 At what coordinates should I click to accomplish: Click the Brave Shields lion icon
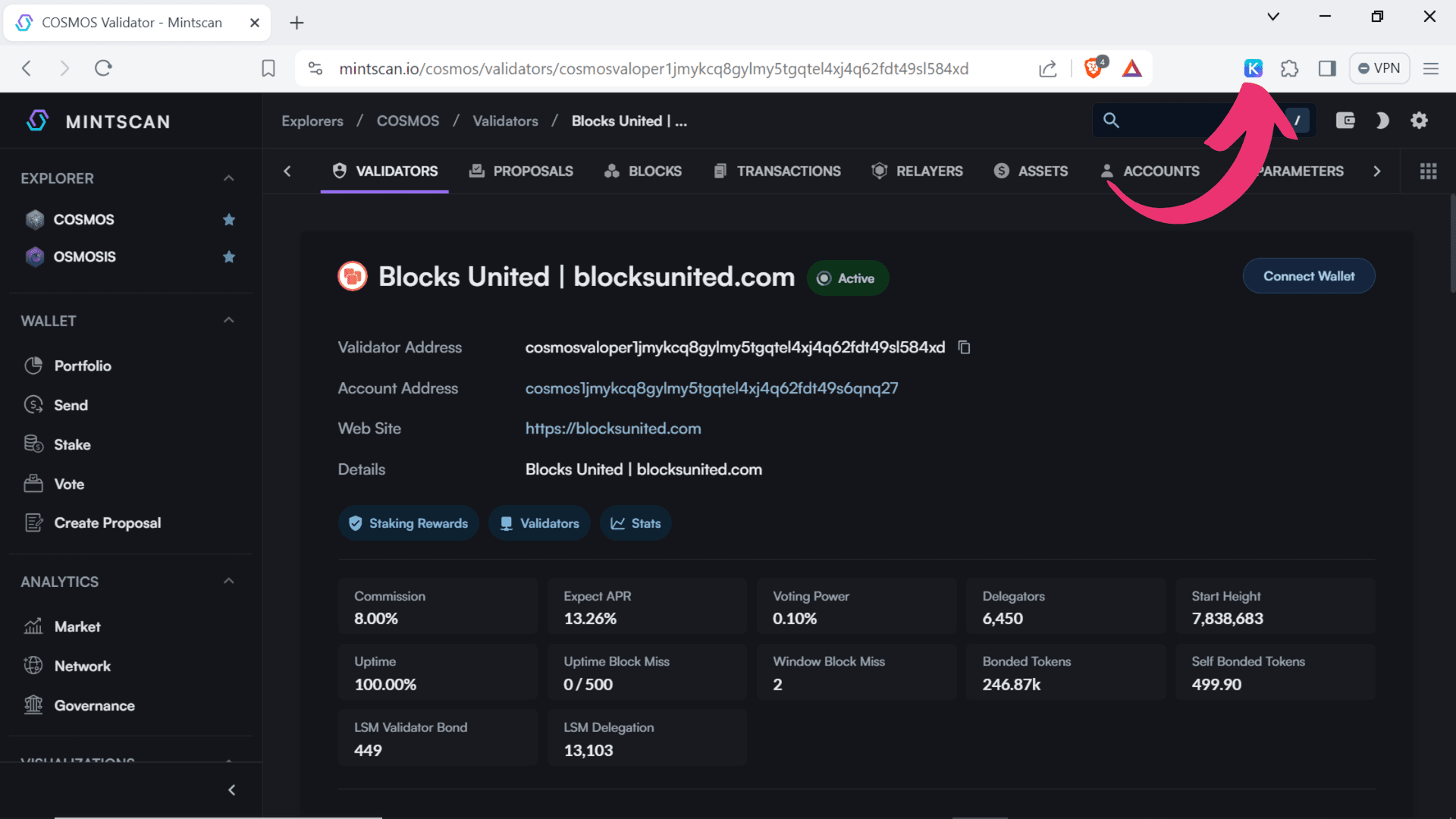tap(1093, 68)
